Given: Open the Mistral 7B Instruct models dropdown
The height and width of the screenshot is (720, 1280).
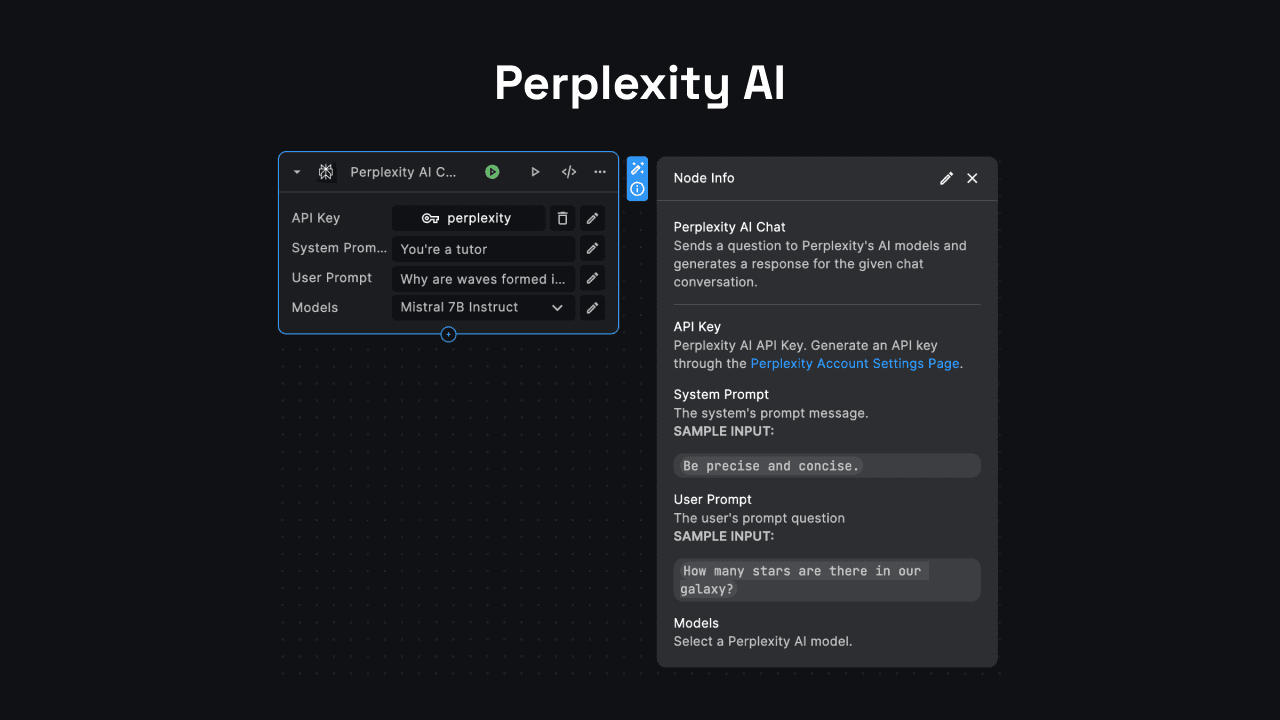Looking at the screenshot, I should point(483,308).
